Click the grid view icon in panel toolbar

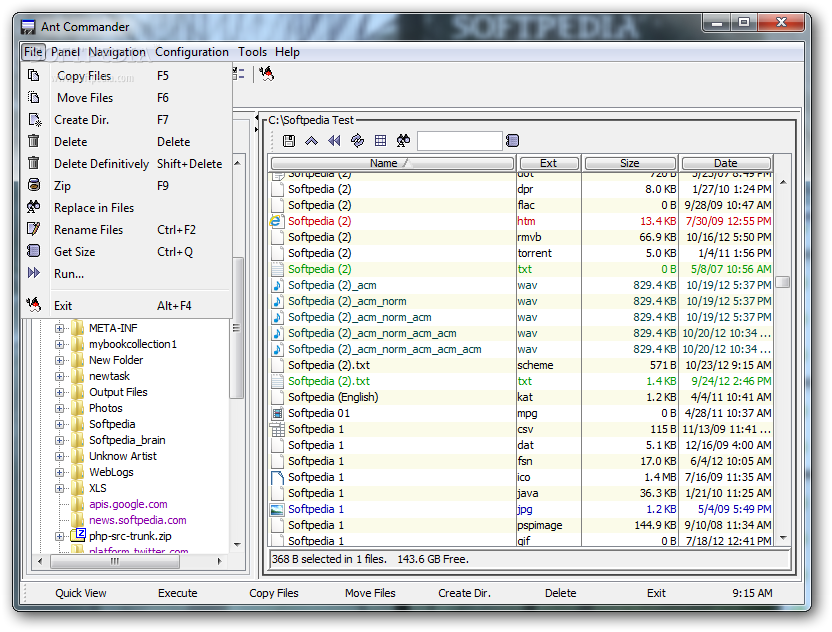[x=380, y=141]
